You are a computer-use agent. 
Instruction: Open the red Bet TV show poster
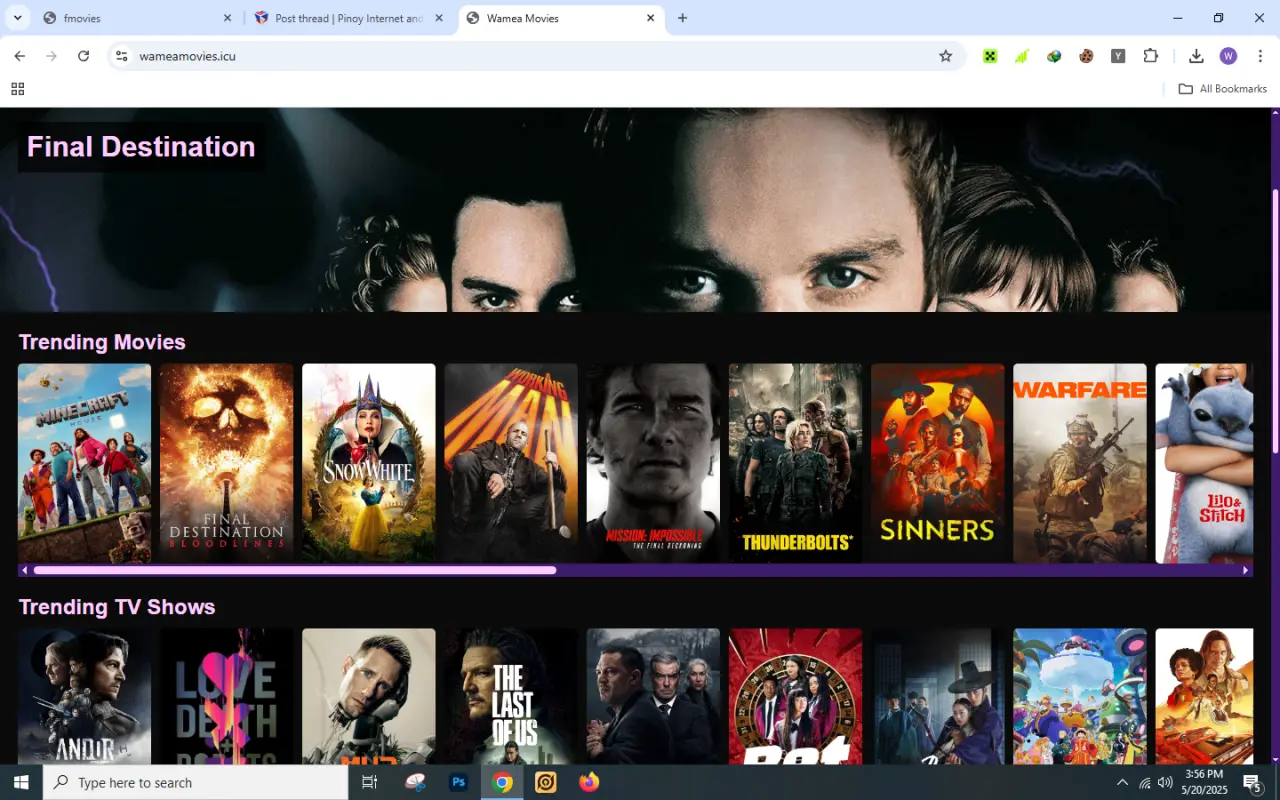(796, 697)
